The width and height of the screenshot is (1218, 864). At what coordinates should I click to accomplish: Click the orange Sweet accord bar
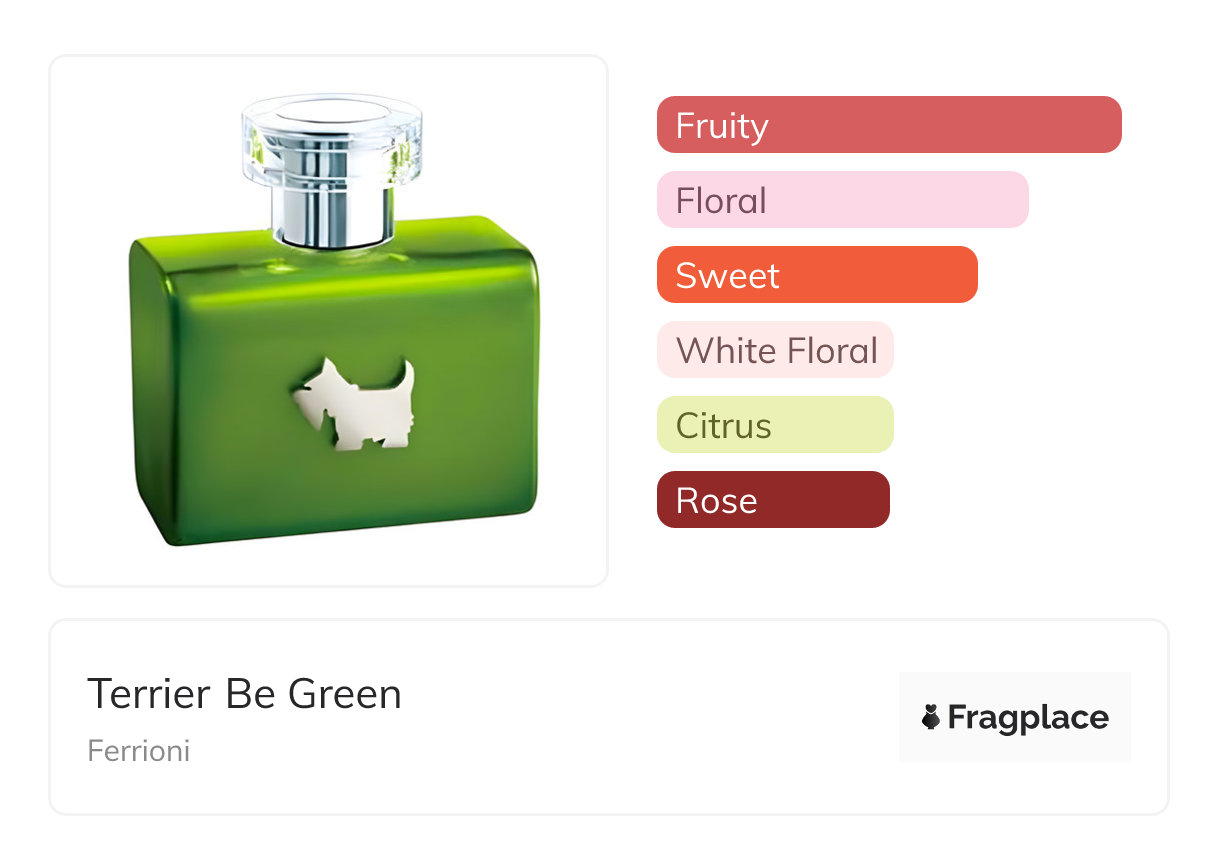[816, 275]
